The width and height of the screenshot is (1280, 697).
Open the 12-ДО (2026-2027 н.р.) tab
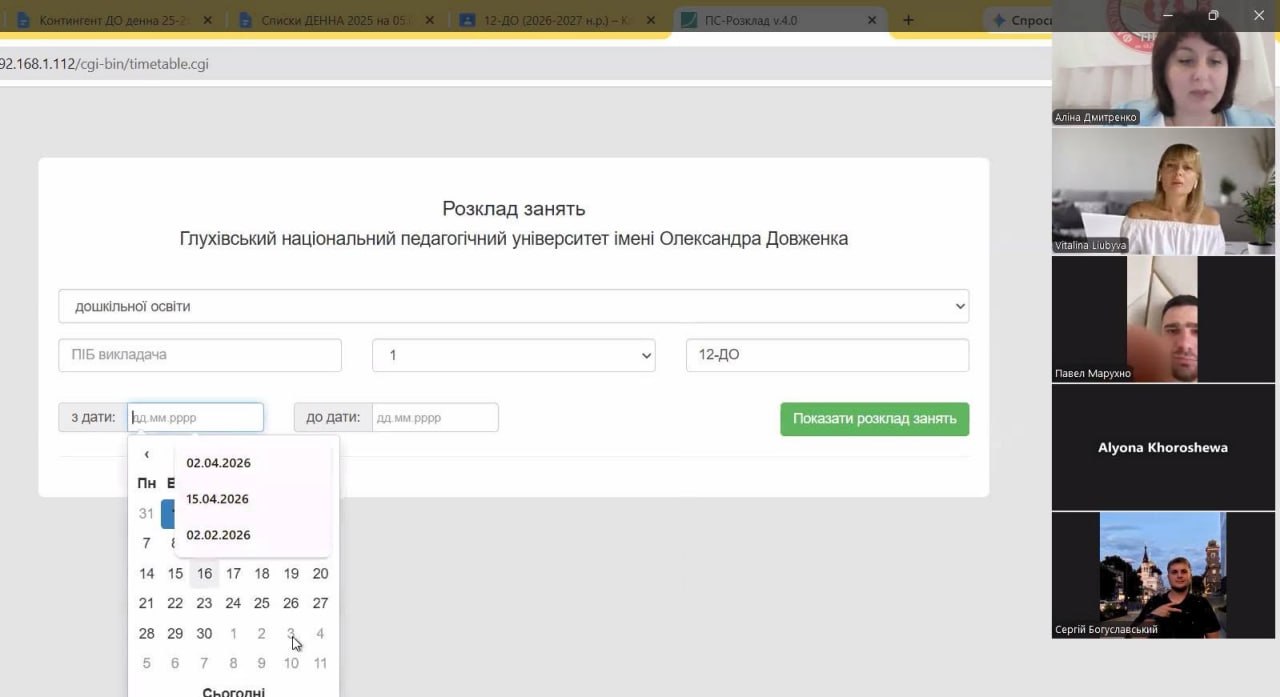561,20
